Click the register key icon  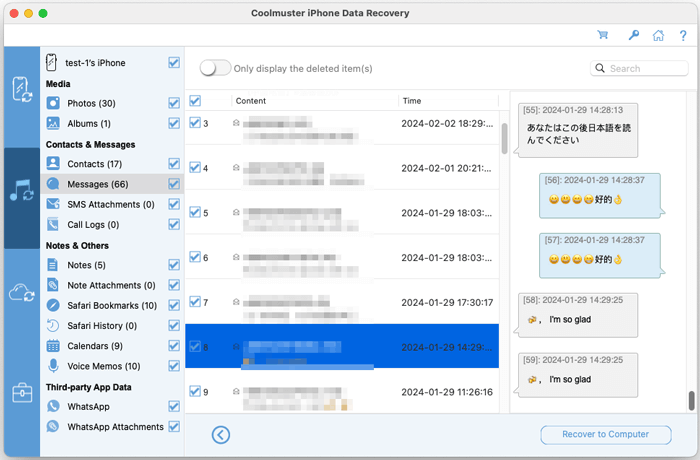(633, 35)
